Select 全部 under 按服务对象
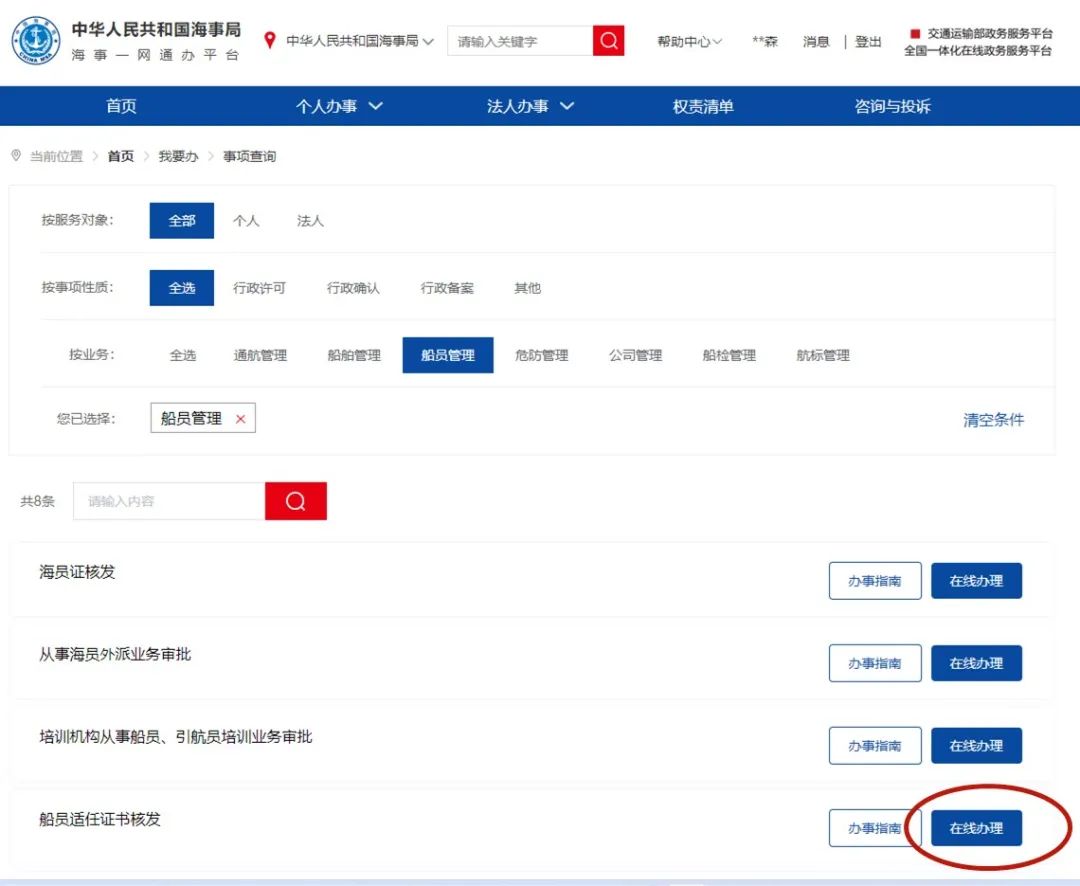Screen dimensions: 1080x886 click(182, 220)
